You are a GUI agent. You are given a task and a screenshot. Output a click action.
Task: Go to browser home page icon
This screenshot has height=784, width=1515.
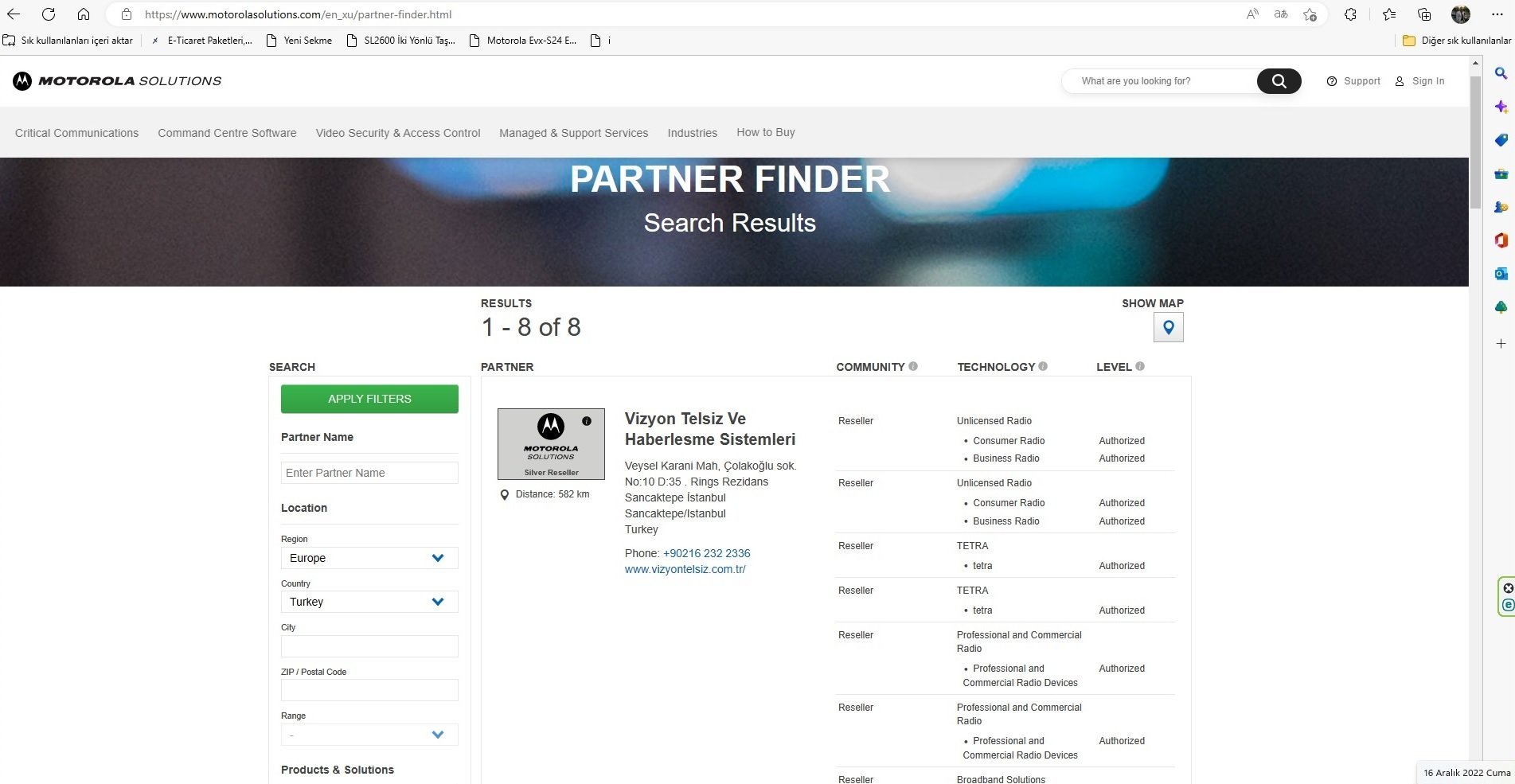coord(84,14)
